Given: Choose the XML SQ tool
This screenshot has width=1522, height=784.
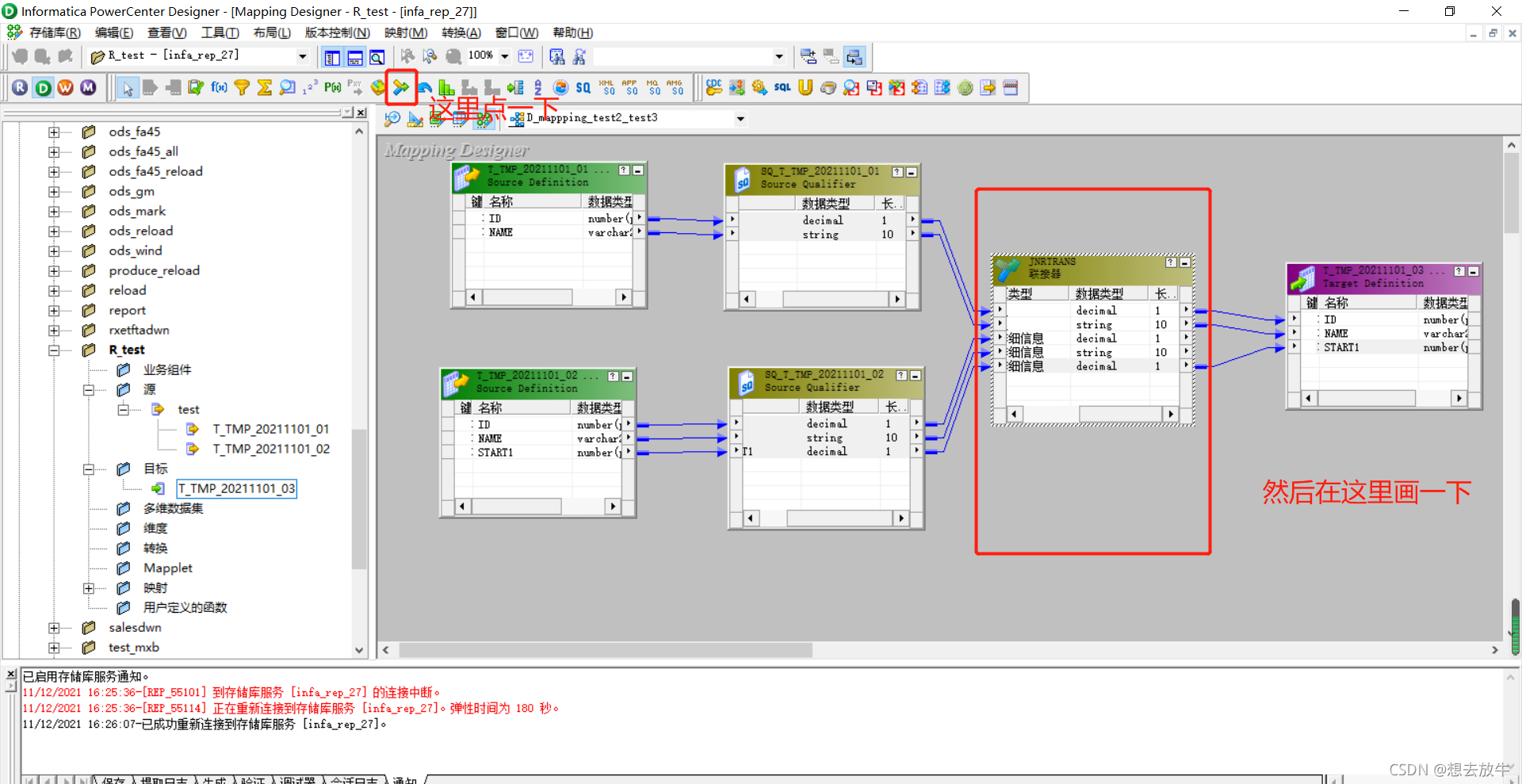Looking at the screenshot, I should tap(606, 87).
